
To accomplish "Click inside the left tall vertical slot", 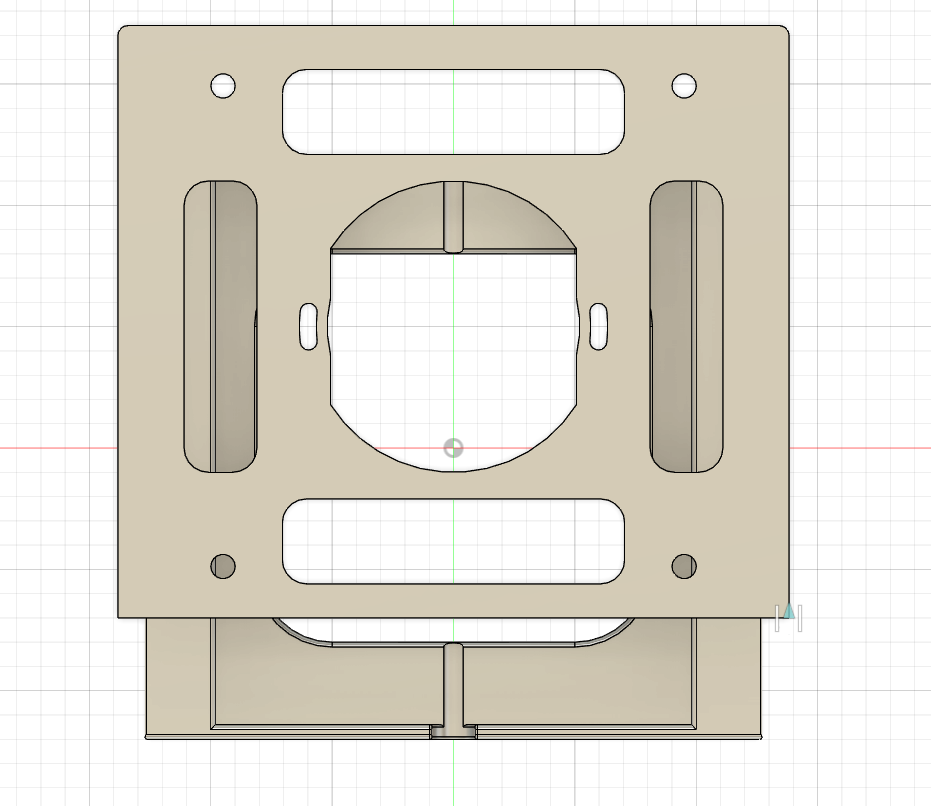I will point(220,327).
